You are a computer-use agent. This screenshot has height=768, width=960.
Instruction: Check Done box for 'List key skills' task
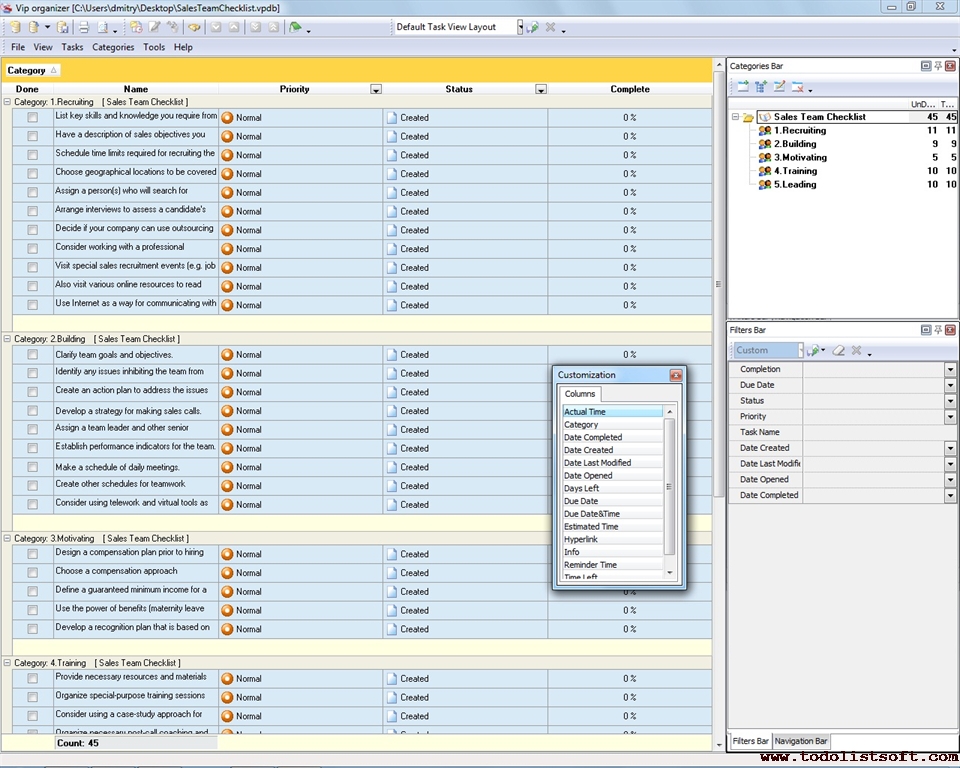click(x=32, y=118)
